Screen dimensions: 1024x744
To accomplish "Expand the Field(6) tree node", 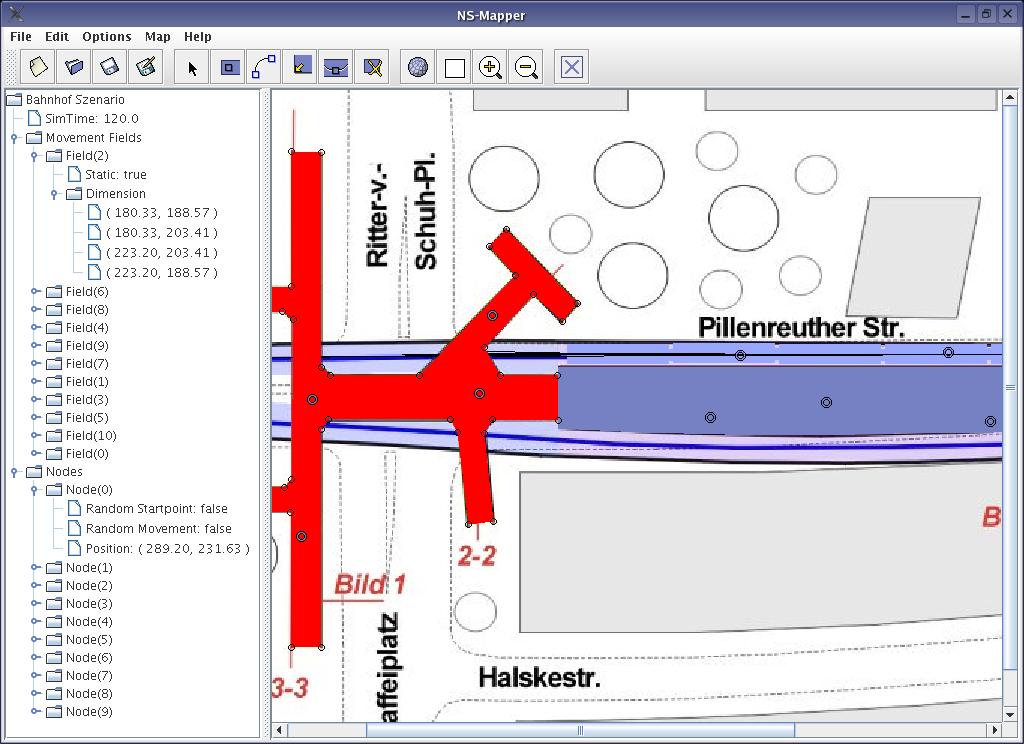I will click(35, 292).
